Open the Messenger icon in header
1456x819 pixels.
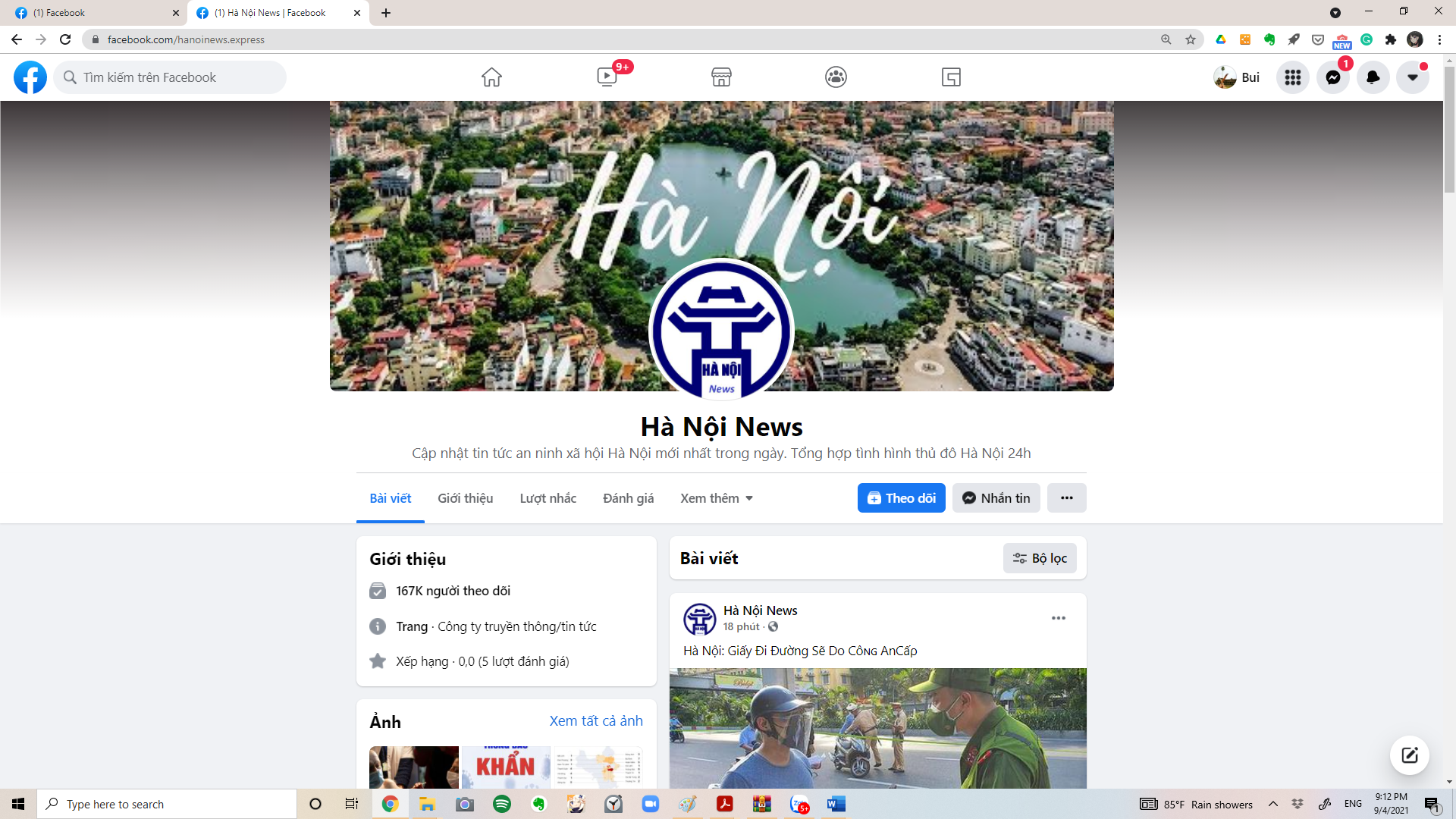click(1333, 77)
